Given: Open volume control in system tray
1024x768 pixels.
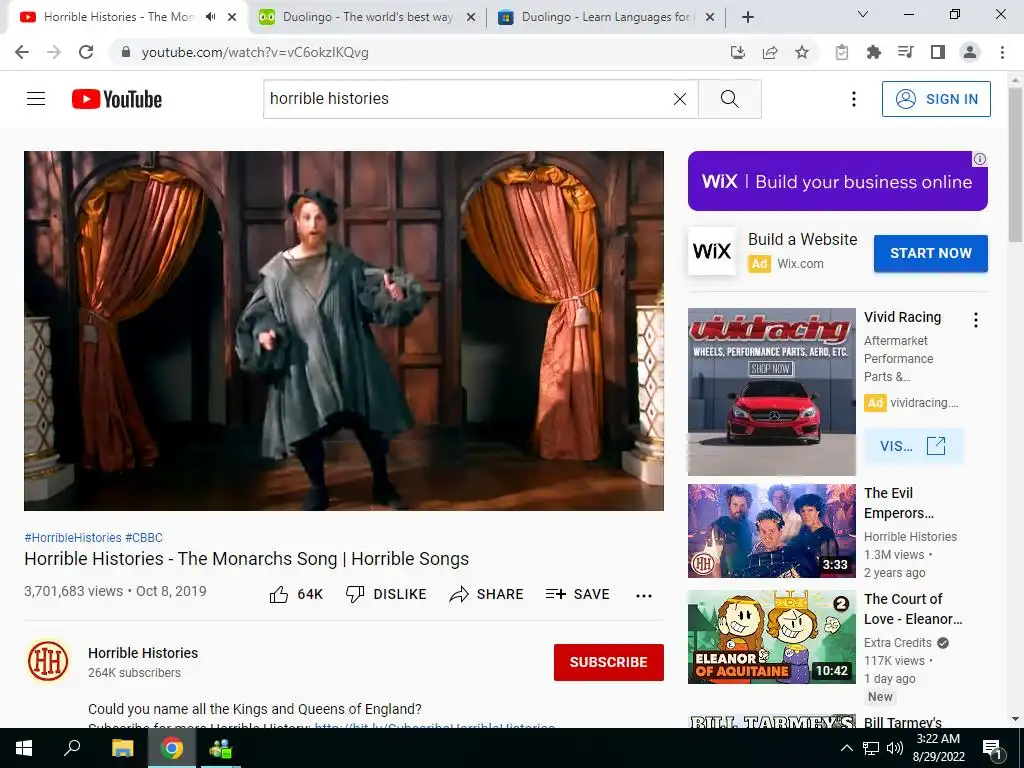Looking at the screenshot, I should [895, 748].
